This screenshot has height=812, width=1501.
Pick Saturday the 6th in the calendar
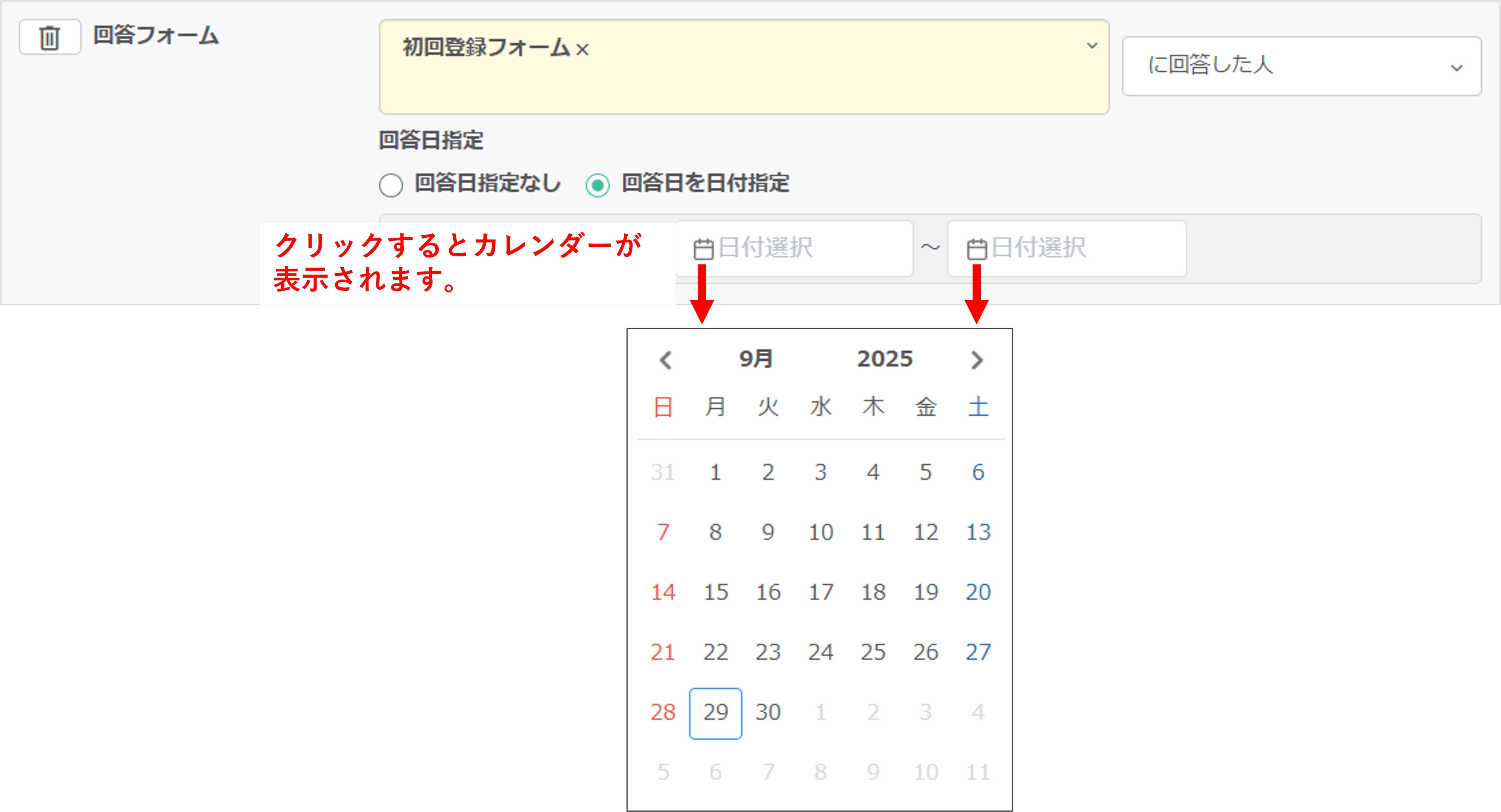point(978,472)
